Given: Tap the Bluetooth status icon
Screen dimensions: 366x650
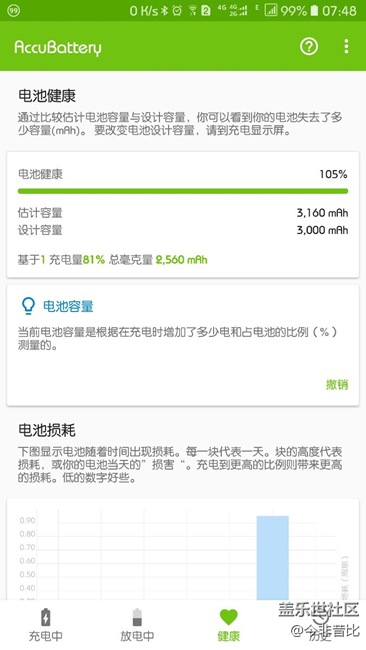Looking at the screenshot, I should pos(165,11).
